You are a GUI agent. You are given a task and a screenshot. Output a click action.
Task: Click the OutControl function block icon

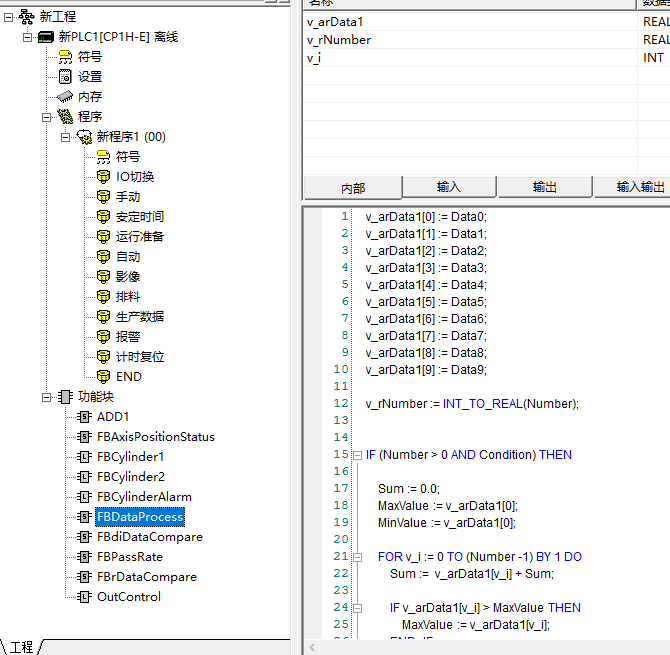pyautogui.click(x=84, y=597)
